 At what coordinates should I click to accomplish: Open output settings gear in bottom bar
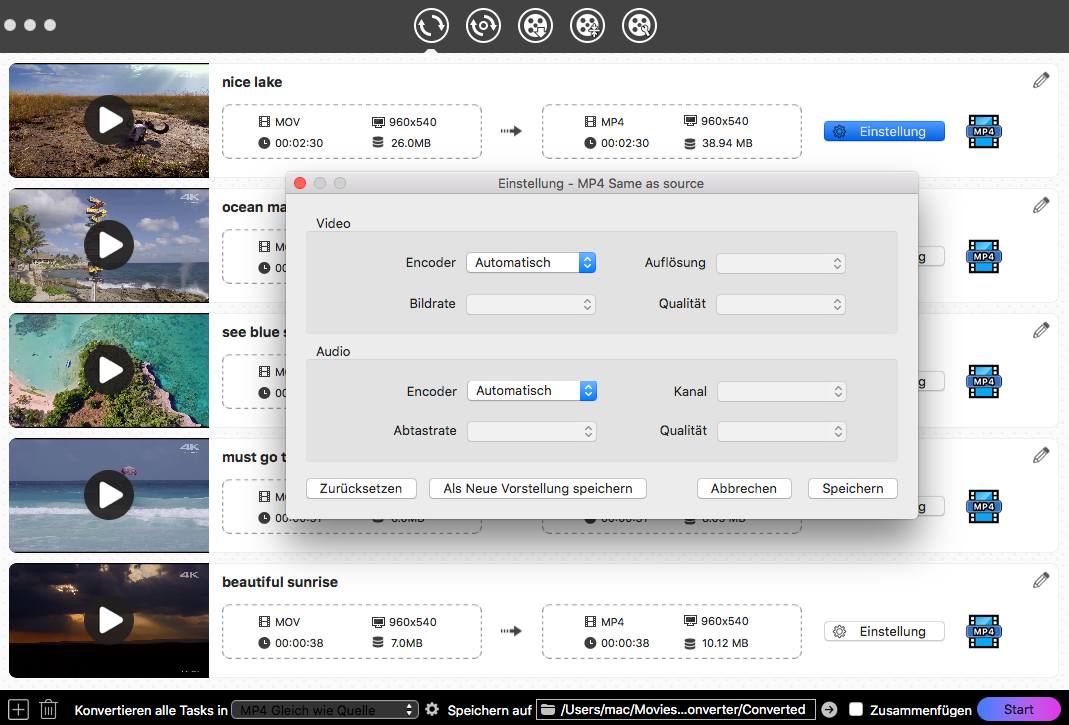[x=432, y=709]
